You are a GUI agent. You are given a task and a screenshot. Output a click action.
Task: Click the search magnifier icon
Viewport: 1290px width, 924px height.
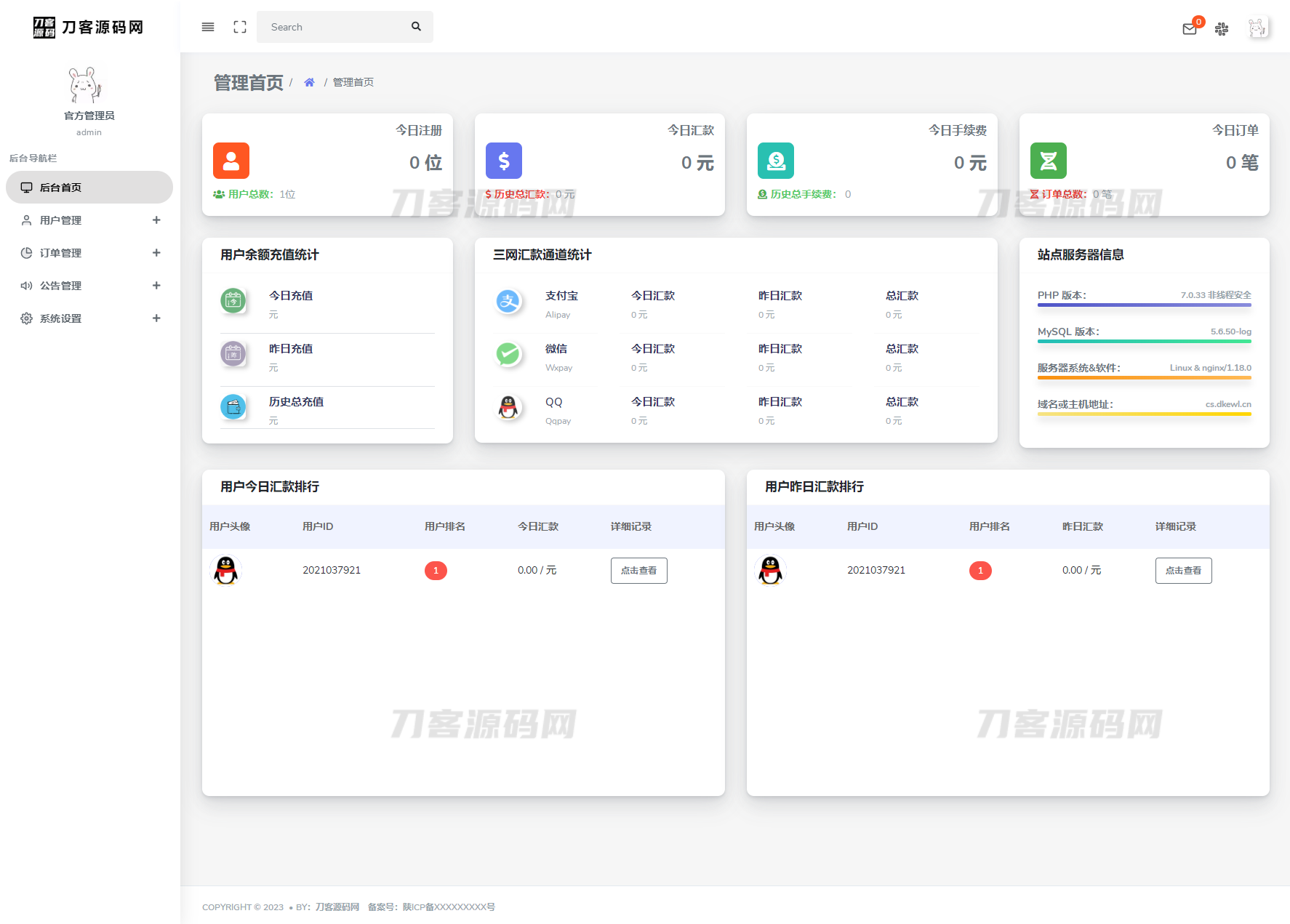pyautogui.click(x=416, y=27)
